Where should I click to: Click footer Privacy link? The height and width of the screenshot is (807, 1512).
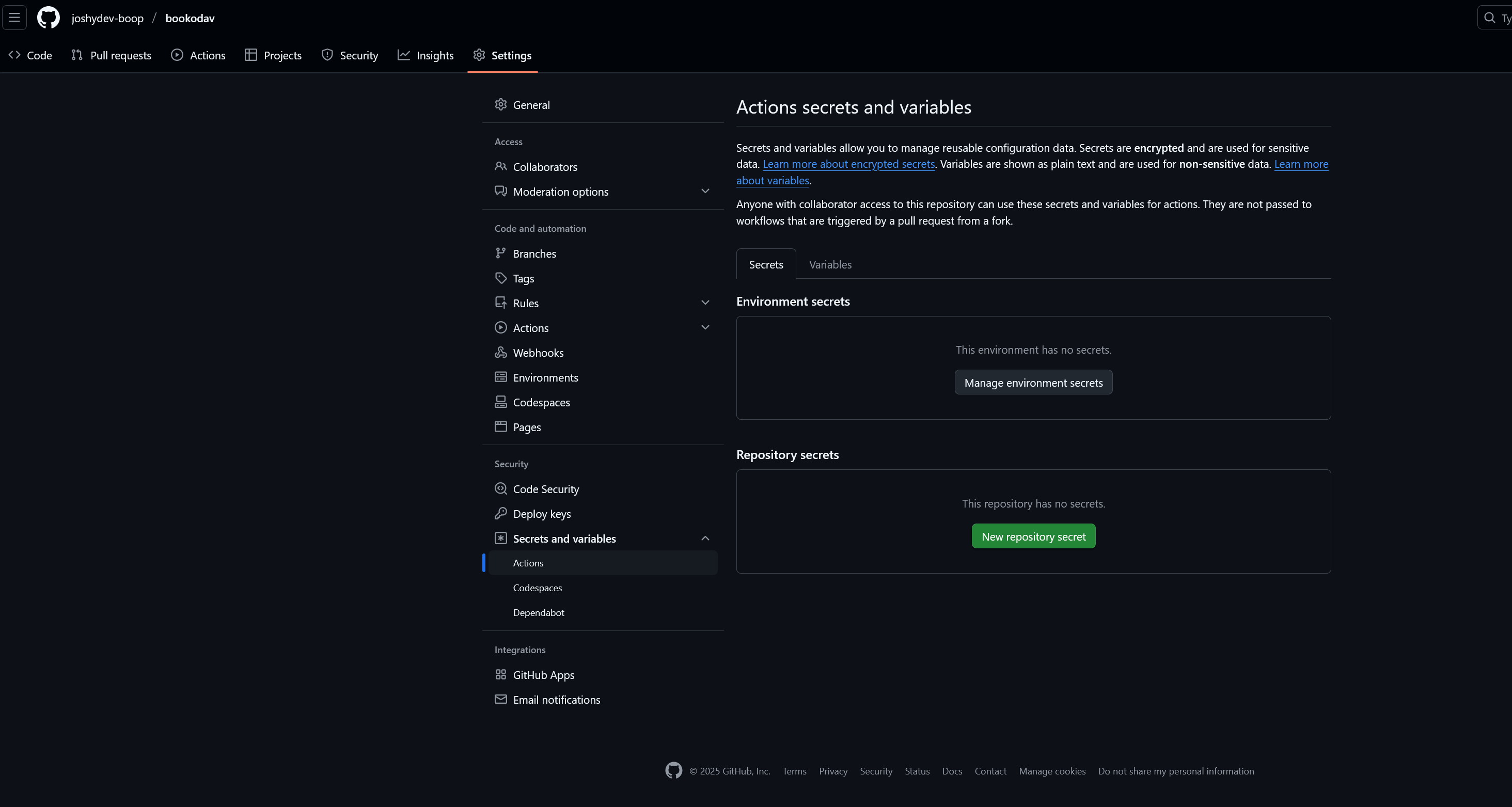[x=833, y=771]
